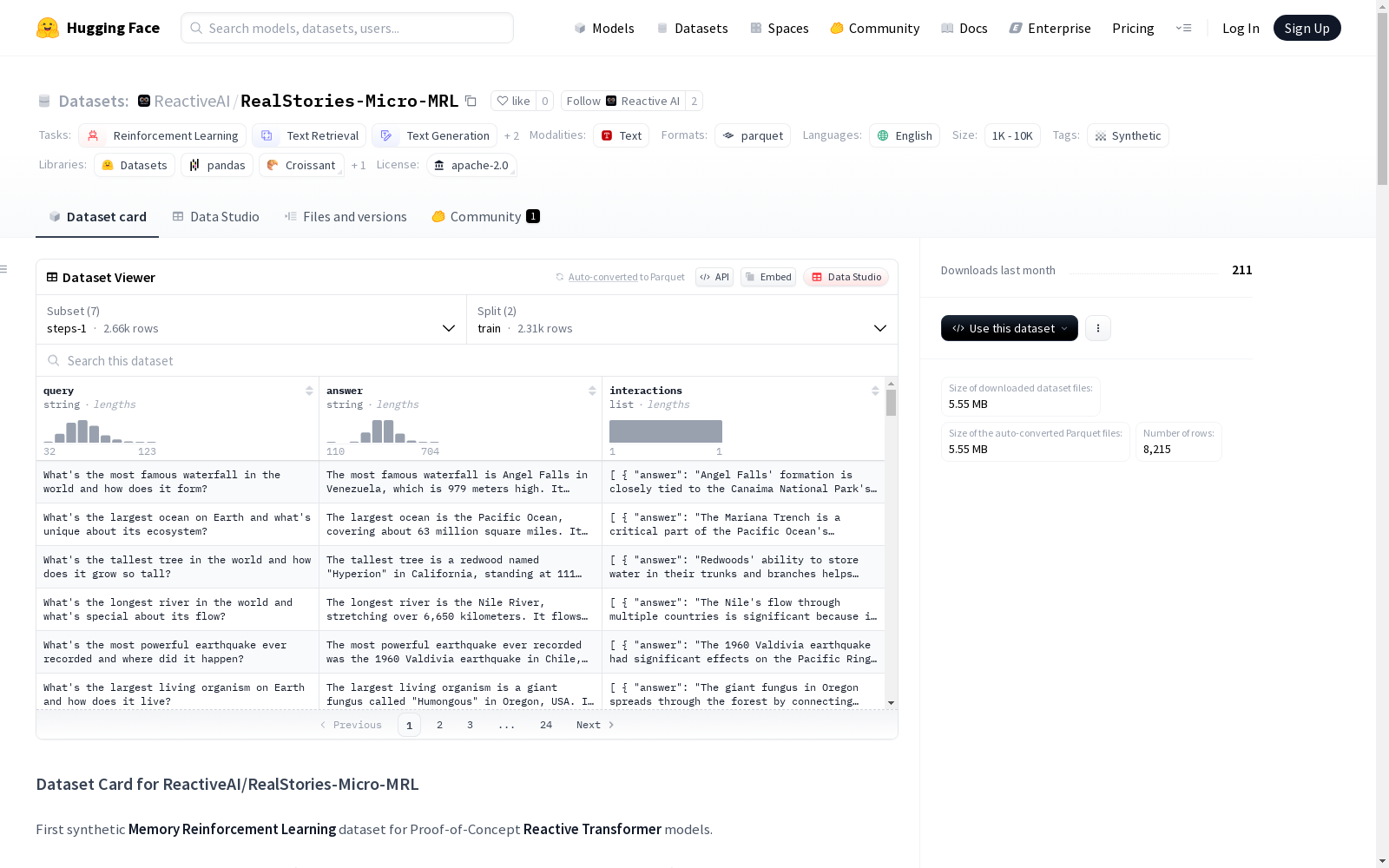Open the three-dot more options menu

[x=1098, y=328]
